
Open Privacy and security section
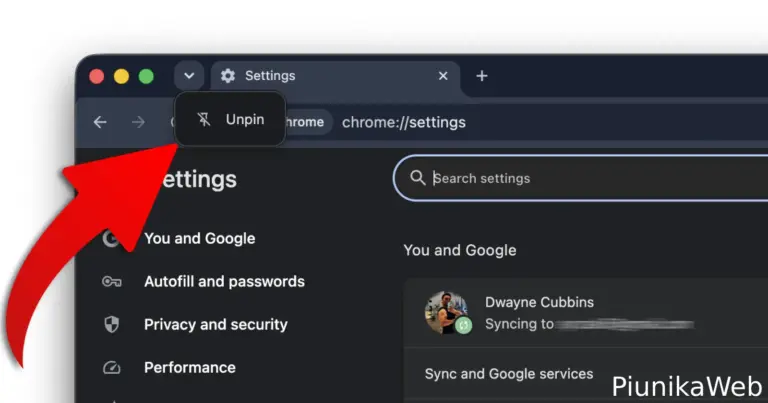(x=216, y=325)
